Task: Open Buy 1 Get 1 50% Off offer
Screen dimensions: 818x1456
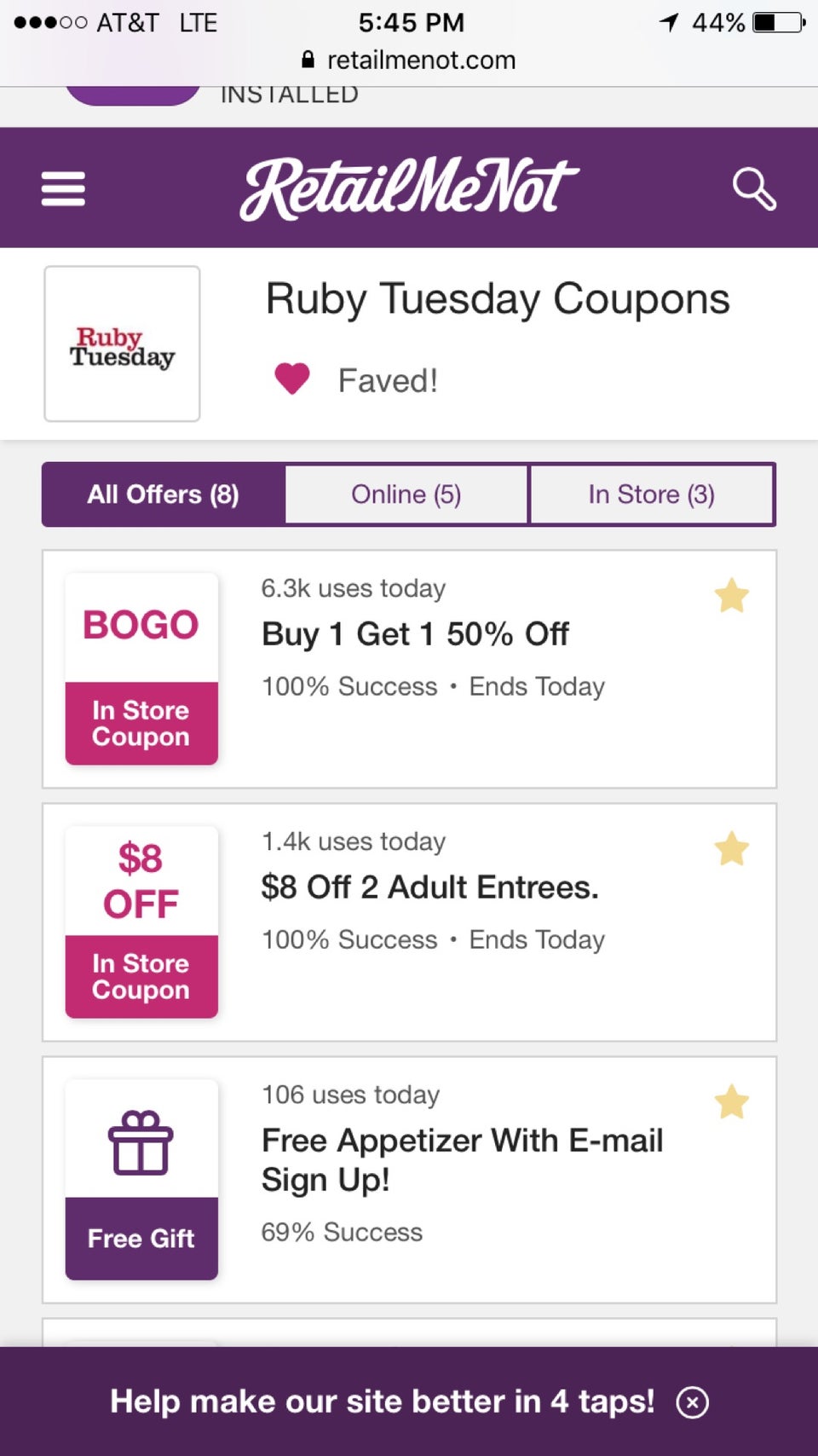Action: point(415,634)
